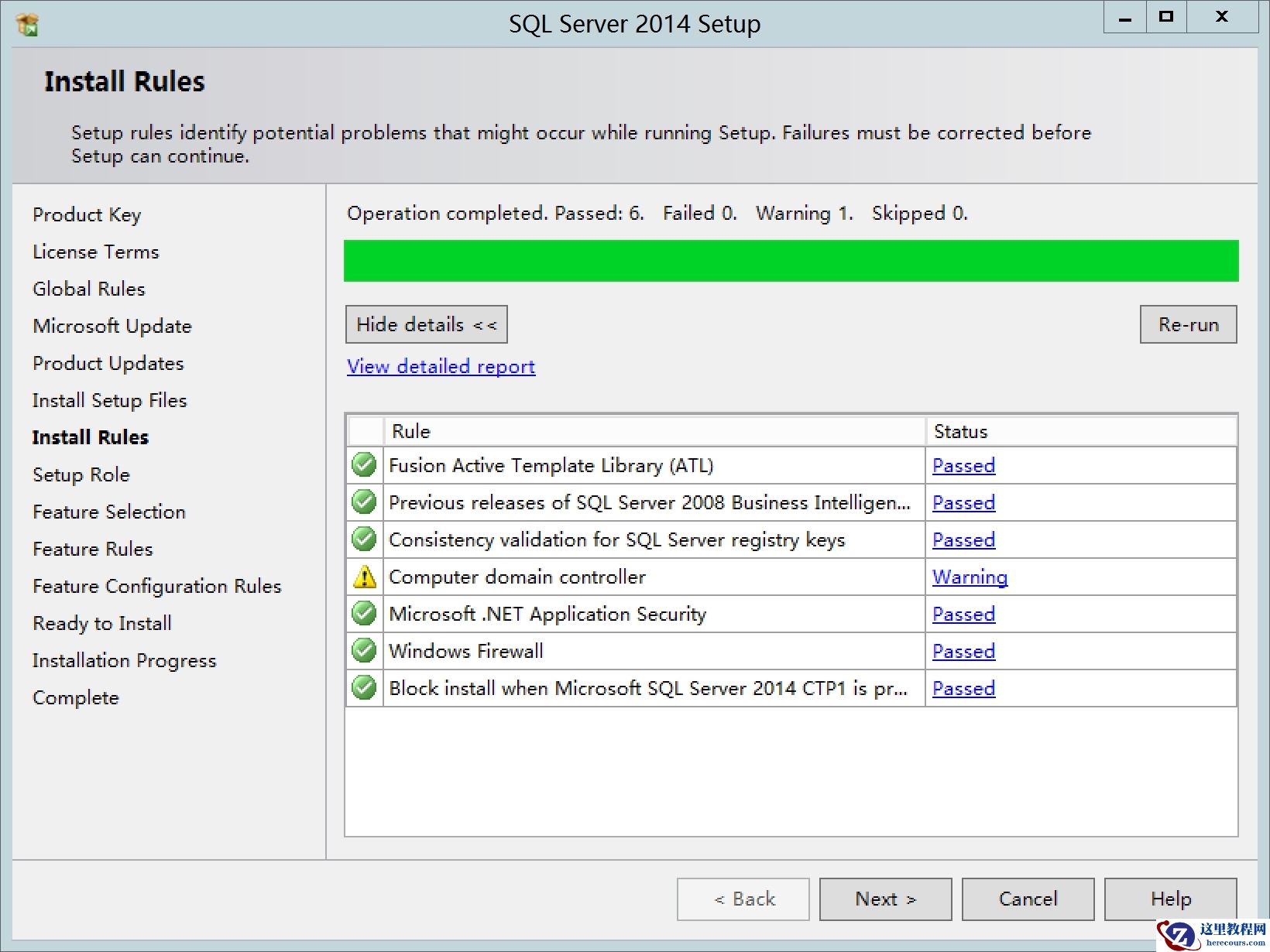Click the green check icon beside Fusion Active Template Library
The height and width of the screenshot is (952, 1270).
coord(364,464)
